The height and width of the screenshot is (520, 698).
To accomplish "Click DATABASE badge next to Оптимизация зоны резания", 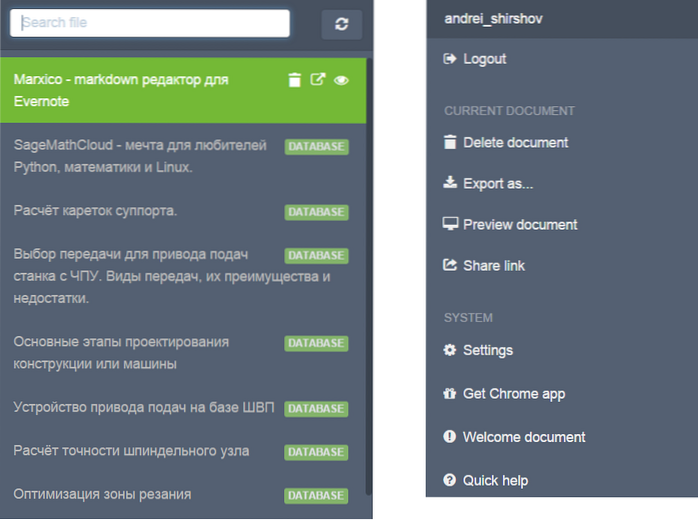I will 316,495.
